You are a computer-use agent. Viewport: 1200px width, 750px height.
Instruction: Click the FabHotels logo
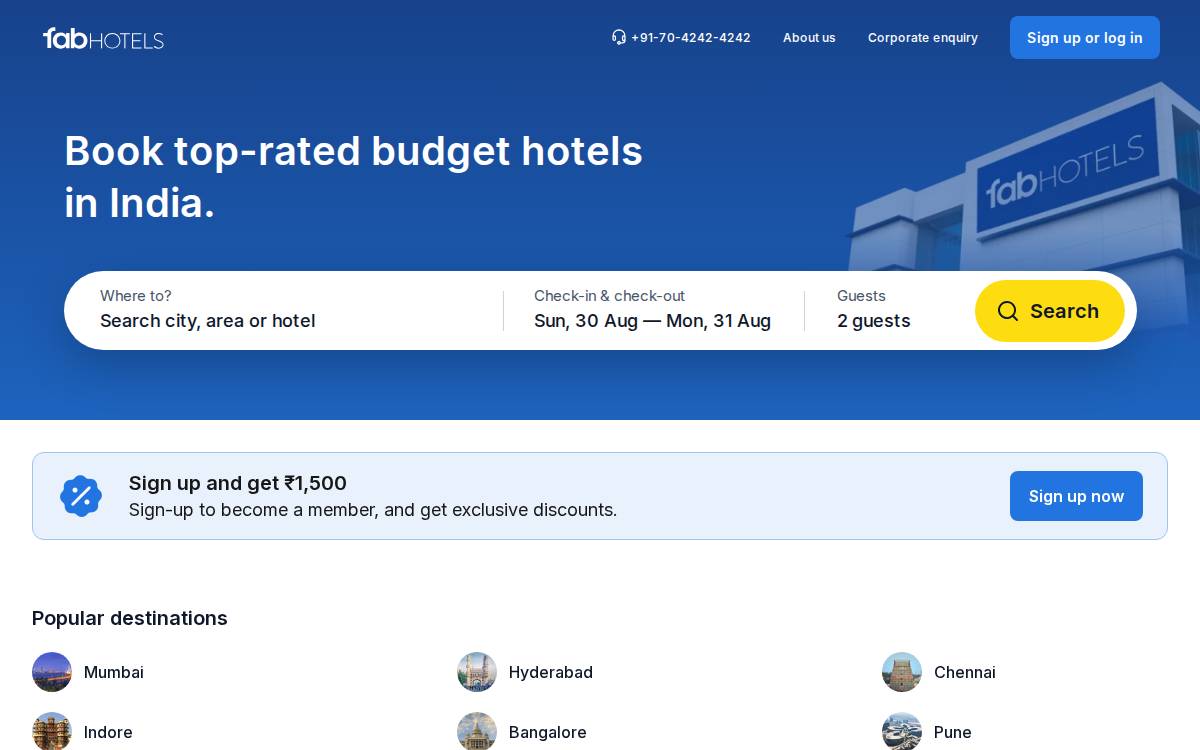click(103, 39)
